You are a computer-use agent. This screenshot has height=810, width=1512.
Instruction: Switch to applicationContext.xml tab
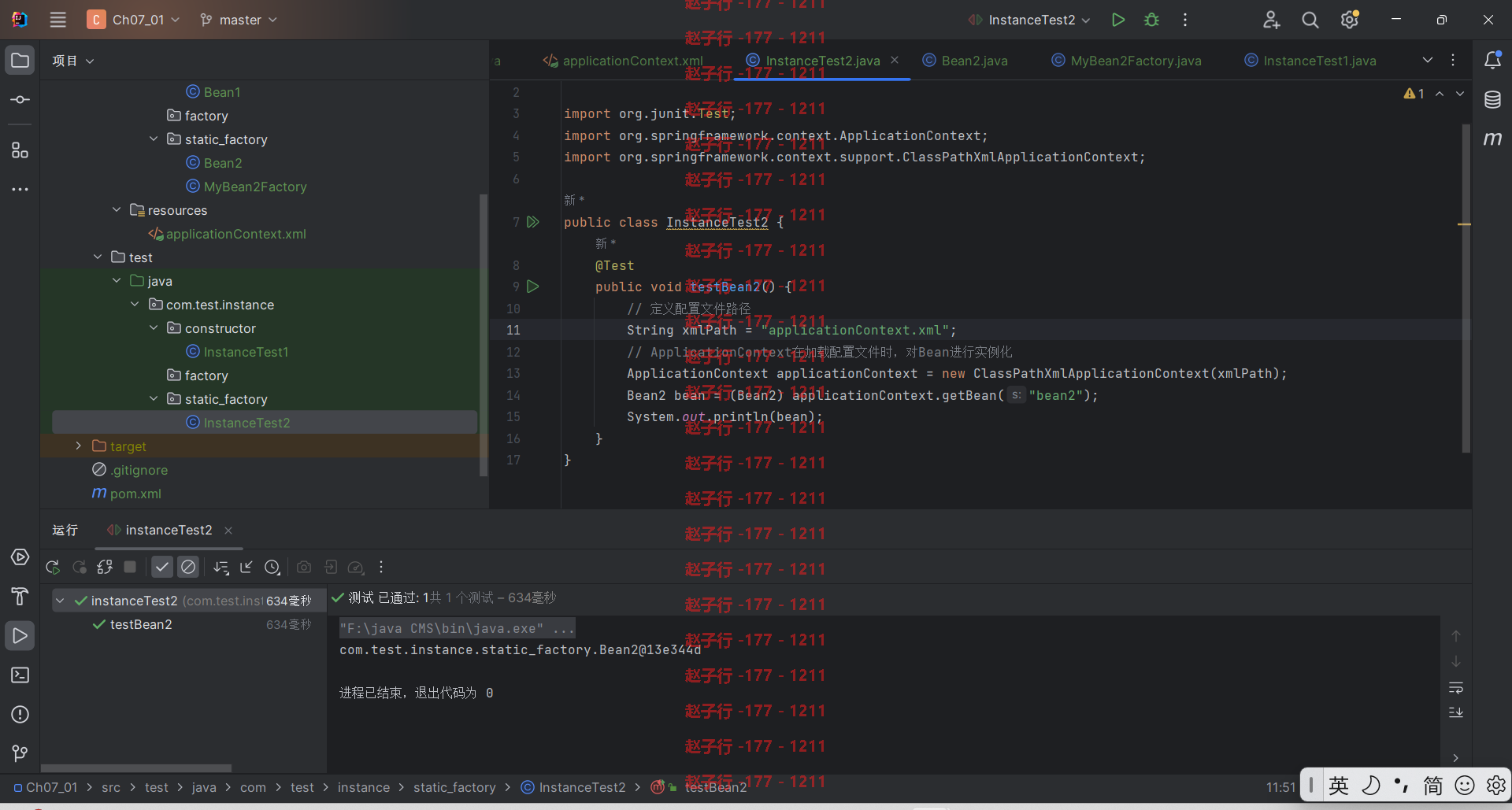(x=623, y=61)
